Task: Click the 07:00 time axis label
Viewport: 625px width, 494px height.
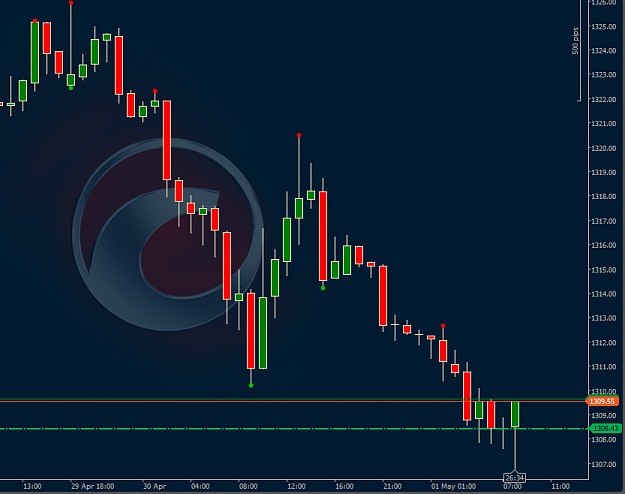Action: (x=513, y=486)
